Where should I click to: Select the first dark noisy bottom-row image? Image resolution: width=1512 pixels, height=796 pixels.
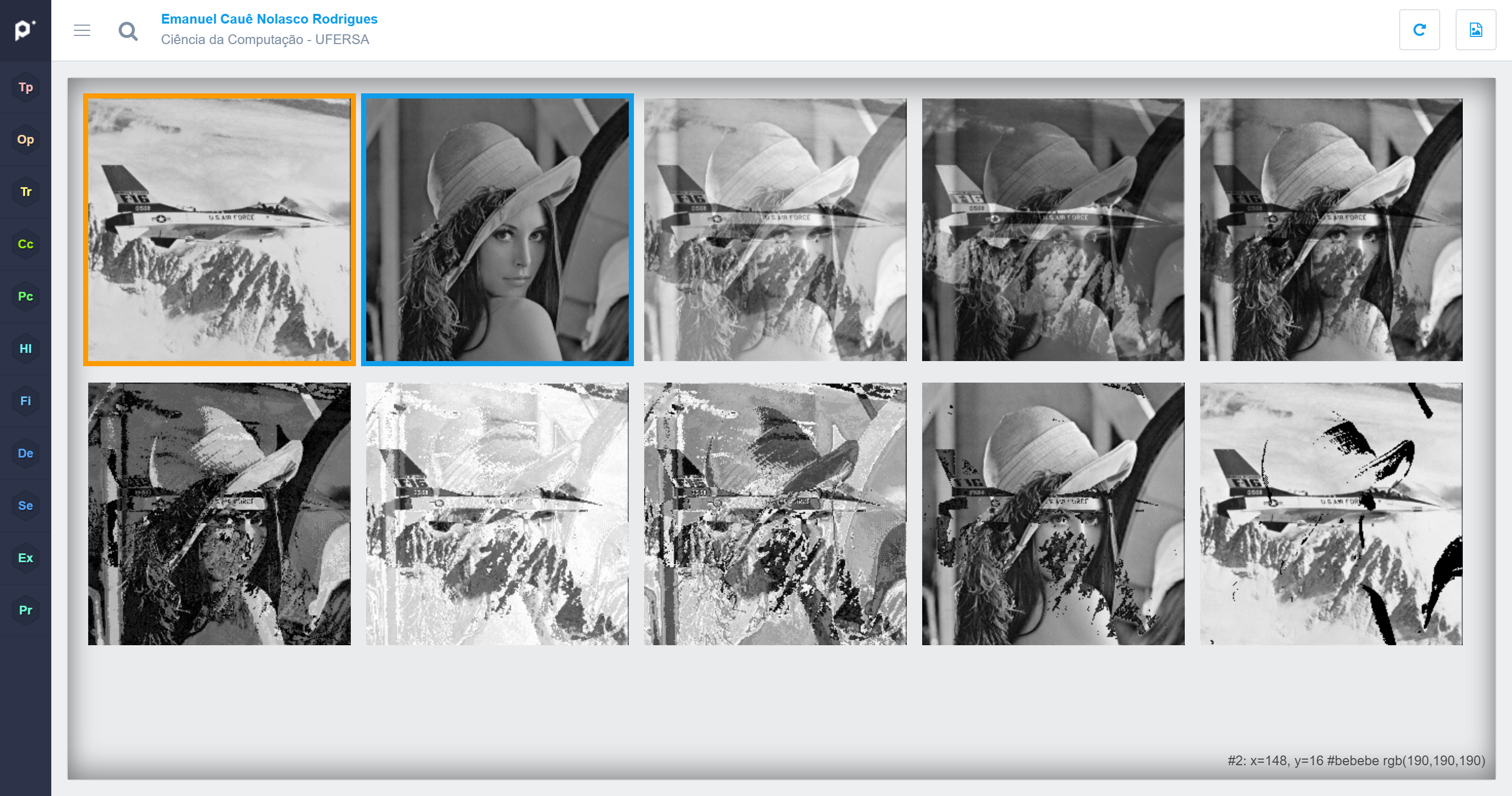219,513
